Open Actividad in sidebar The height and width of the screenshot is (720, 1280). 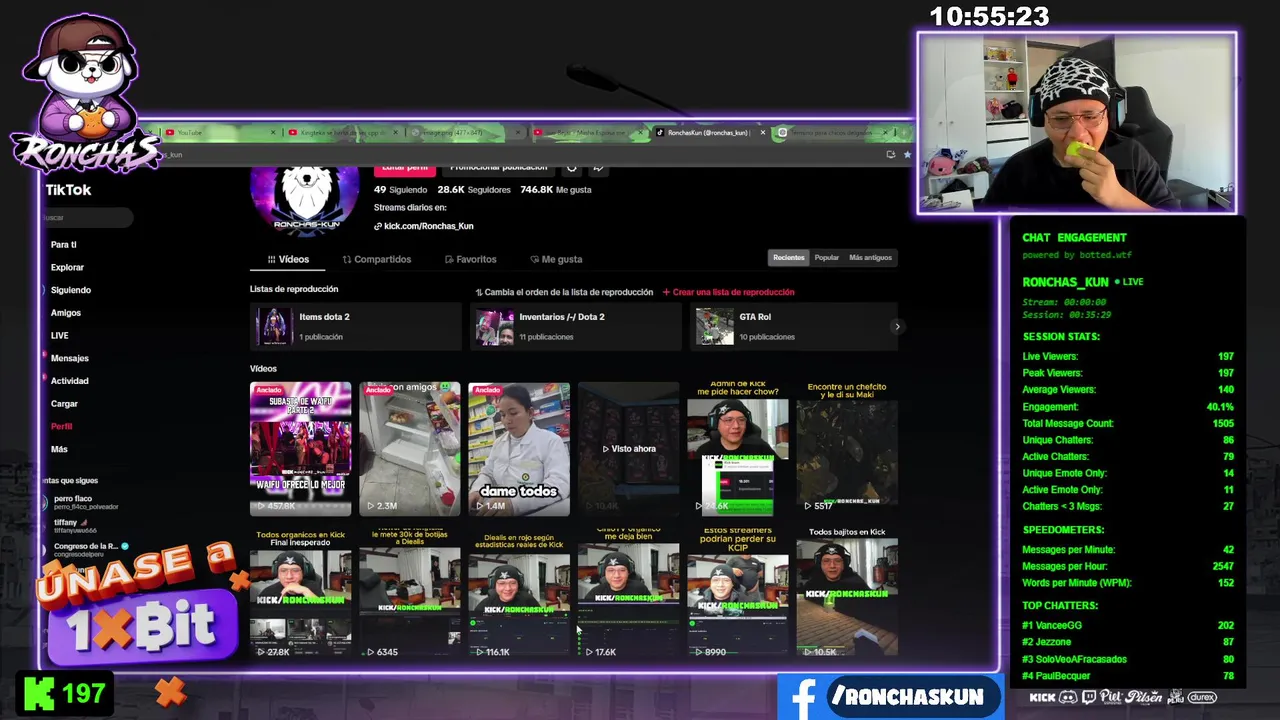pyautogui.click(x=70, y=381)
